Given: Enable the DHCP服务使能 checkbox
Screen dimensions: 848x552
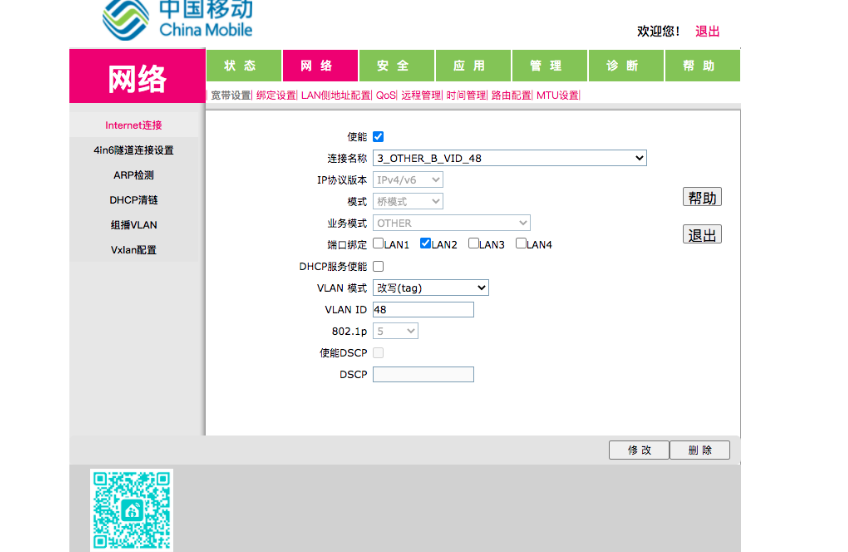Looking at the screenshot, I should coord(378,267).
